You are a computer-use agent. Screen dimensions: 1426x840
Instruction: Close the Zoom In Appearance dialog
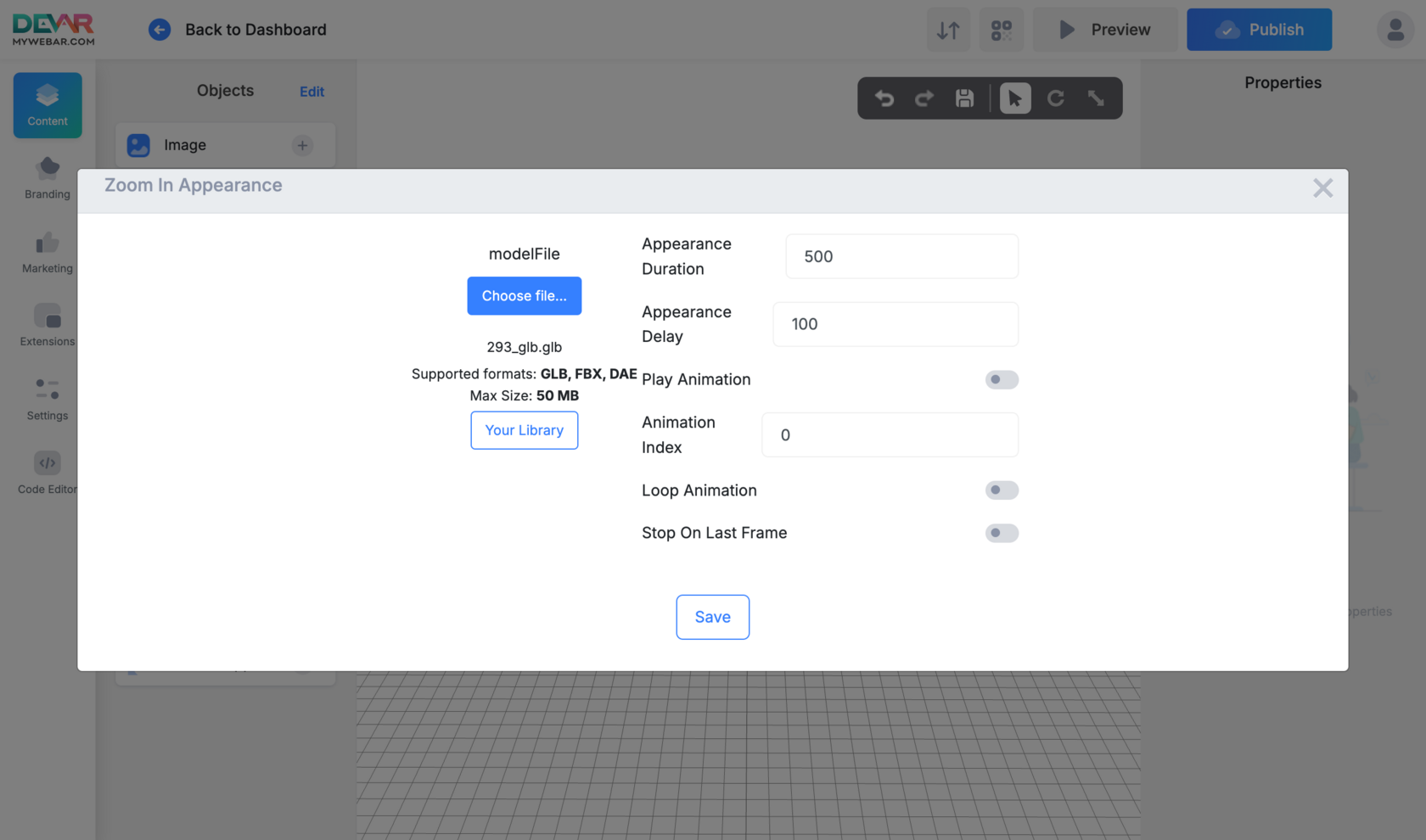pyautogui.click(x=1322, y=188)
